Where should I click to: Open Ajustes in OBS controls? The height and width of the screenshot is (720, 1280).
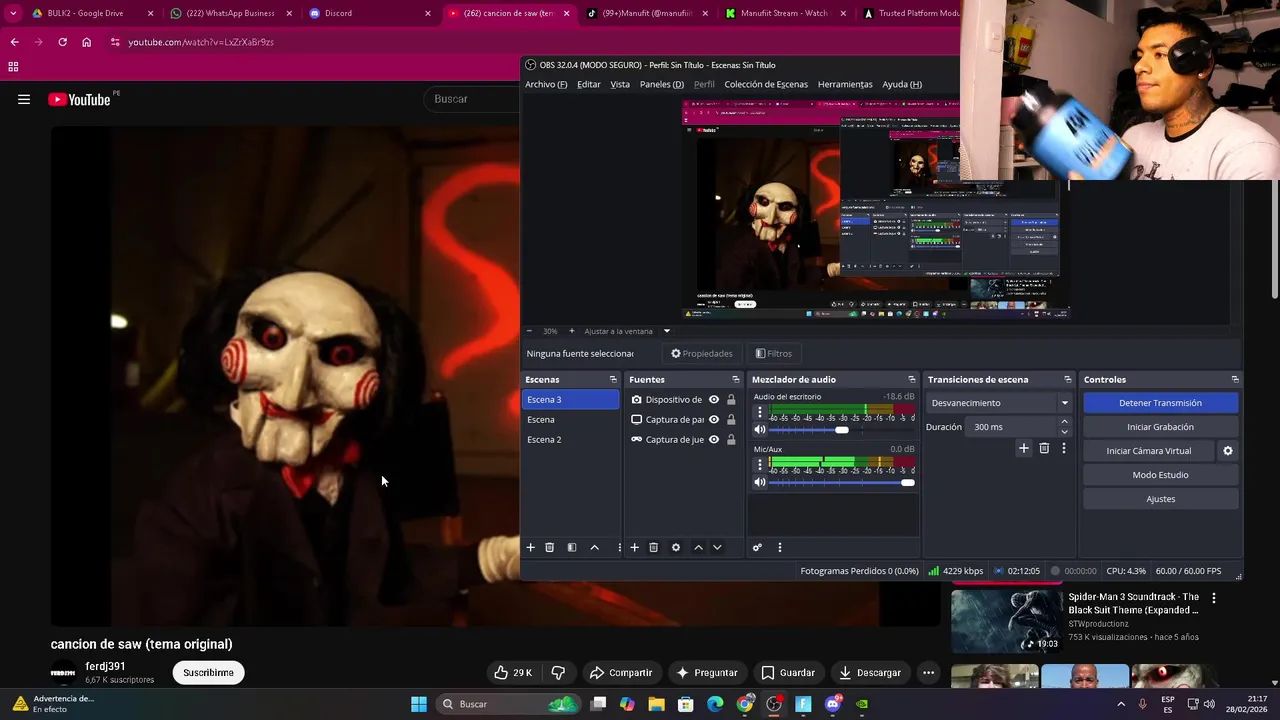(x=1160, y=499)
